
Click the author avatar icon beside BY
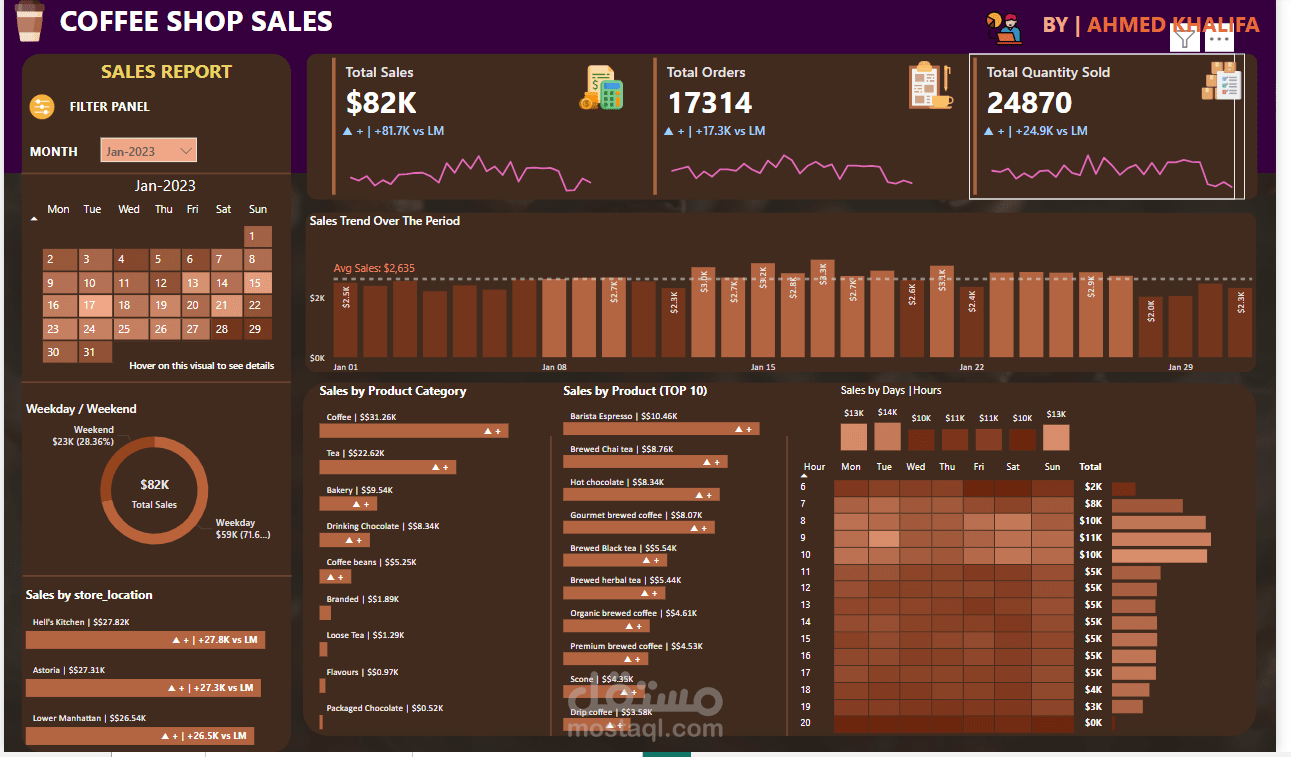[x=1004, y=27]
